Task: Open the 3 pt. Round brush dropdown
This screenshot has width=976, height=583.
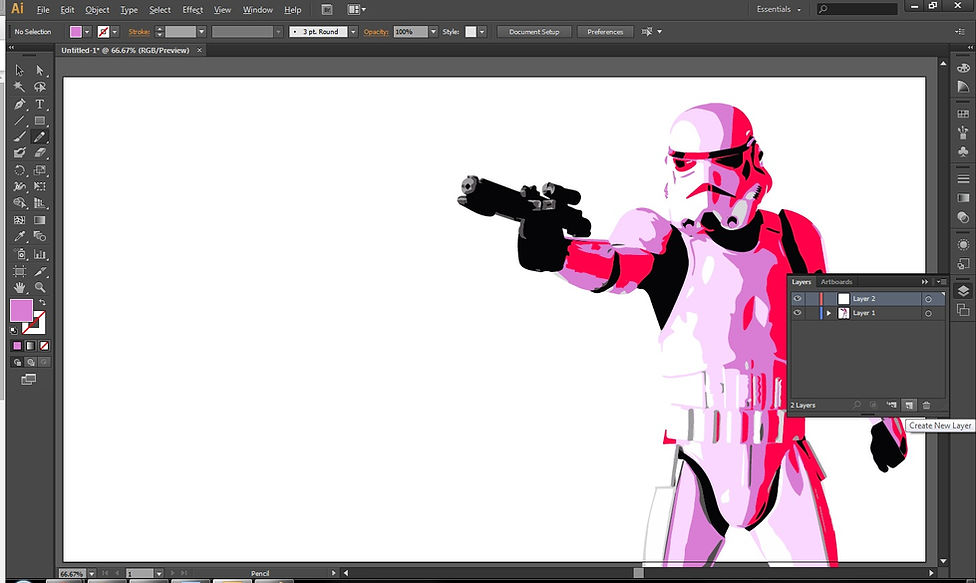Action: (353, 32)
